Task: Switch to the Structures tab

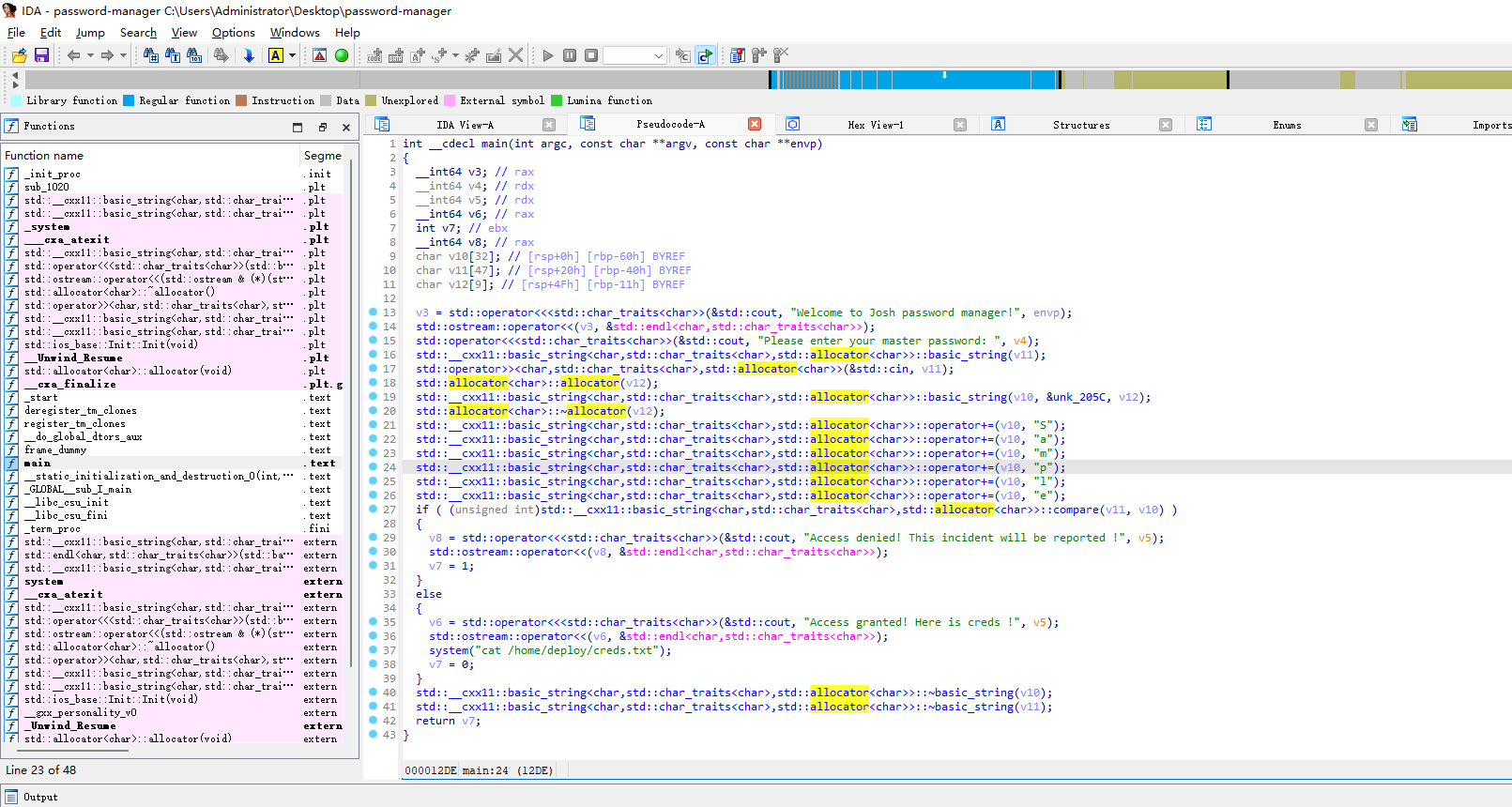Action: 1081,125
